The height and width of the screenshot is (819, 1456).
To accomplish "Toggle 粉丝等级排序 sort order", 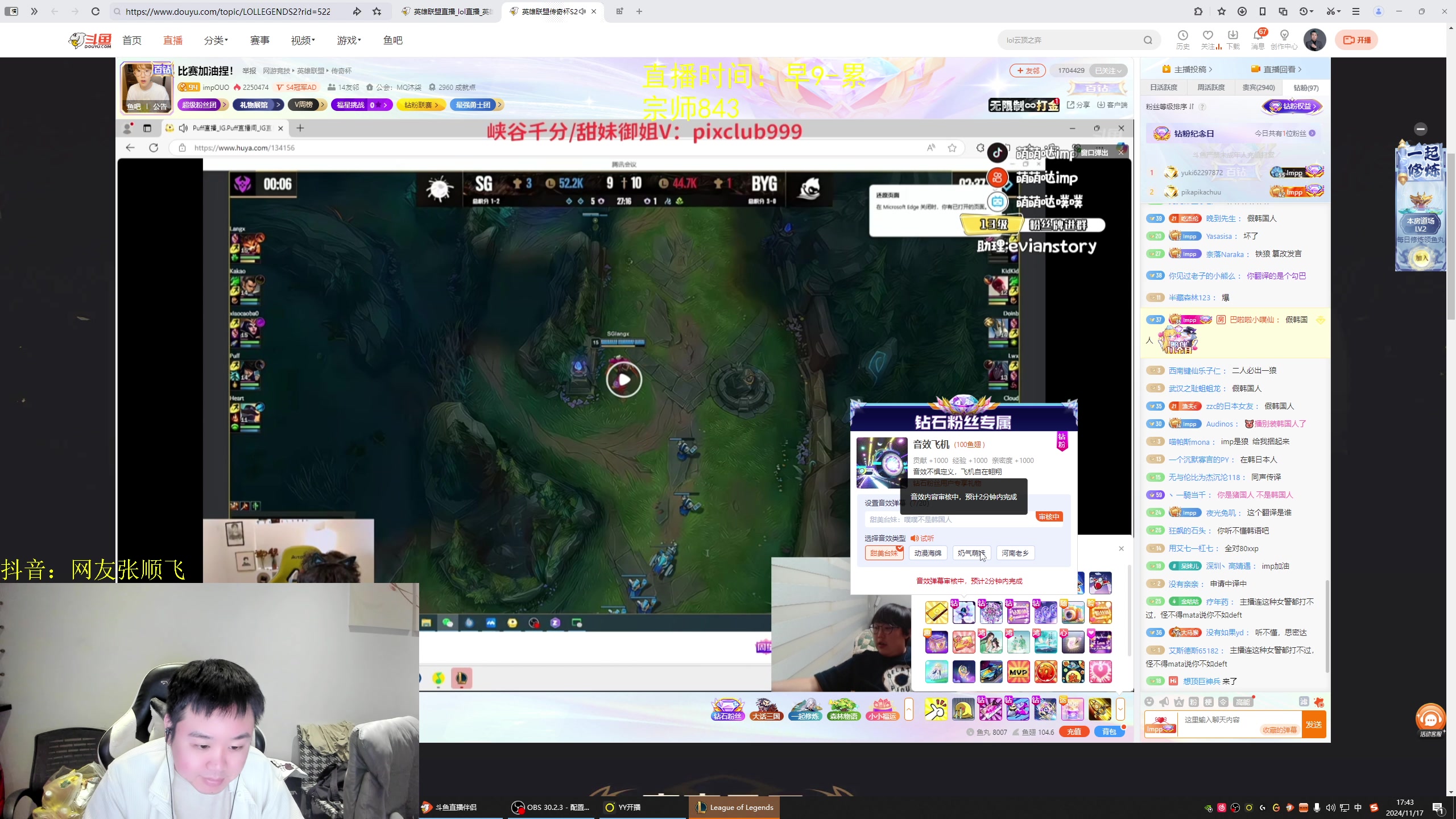I will pos(1170,106).
